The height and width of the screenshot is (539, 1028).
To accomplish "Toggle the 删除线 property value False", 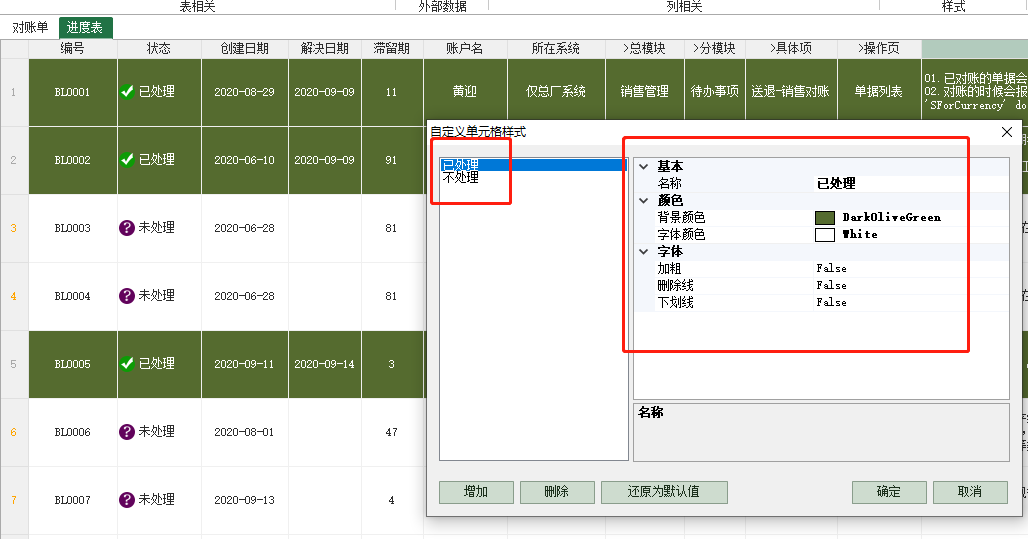I will (831, 285).
